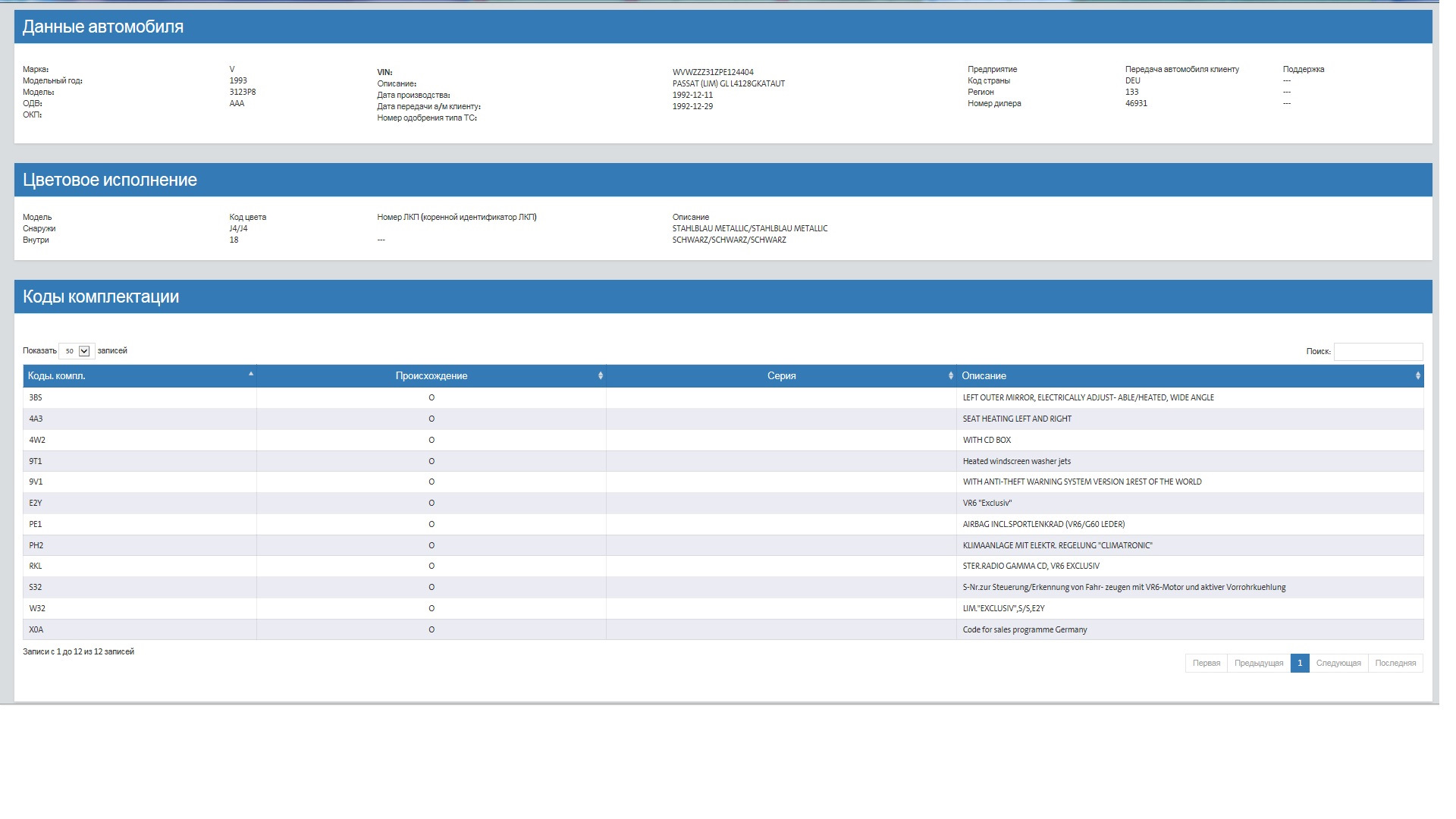Sort by Серия column header
Viewport: 1456px width, 819px height.
[x=781, y=376]
